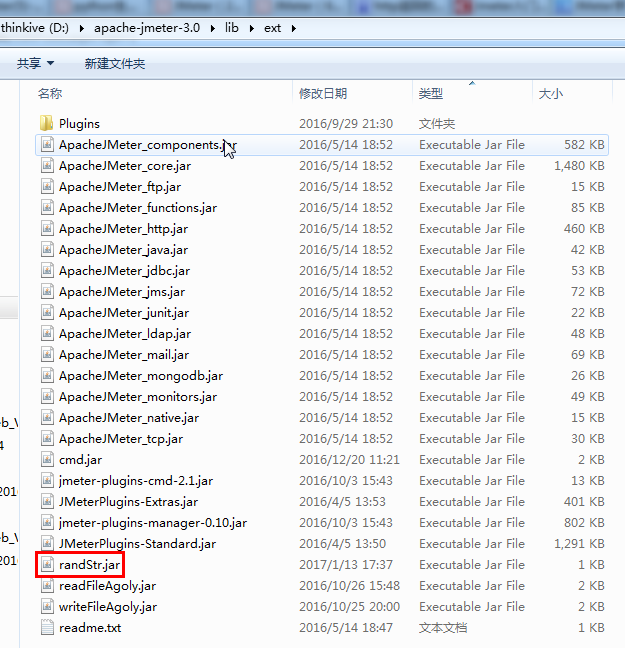
Task: Select the jmeter-plugins-cmd-2.1.jar file icon
Action: [x=48, y=480]
